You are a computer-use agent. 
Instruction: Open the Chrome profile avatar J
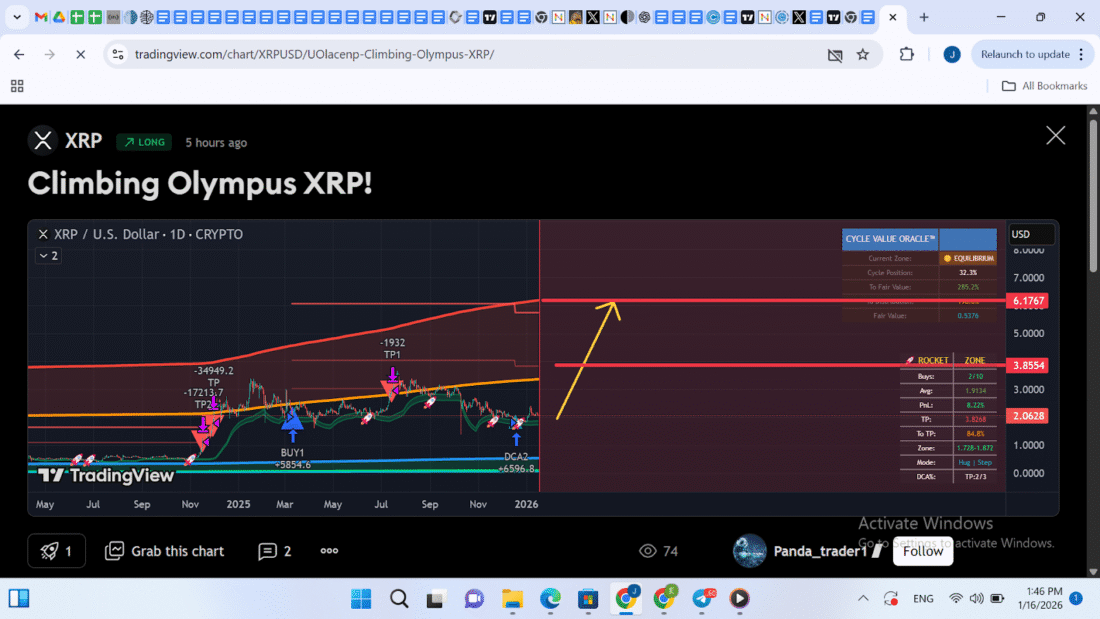click(x=952, y=54)
